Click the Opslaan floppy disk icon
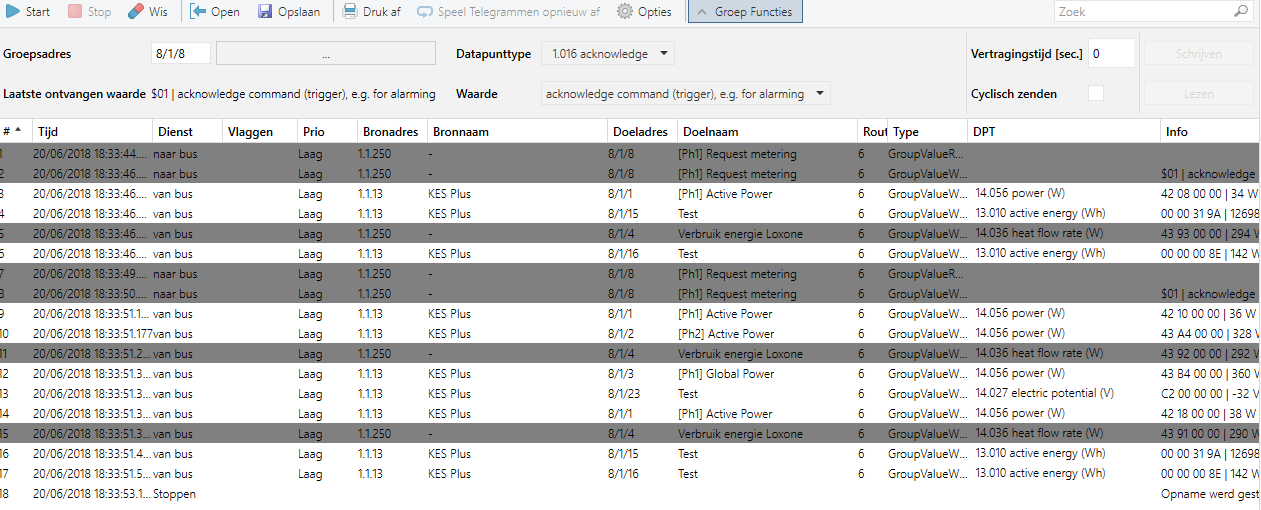The image size is (1261, 510). coord(265,12)
